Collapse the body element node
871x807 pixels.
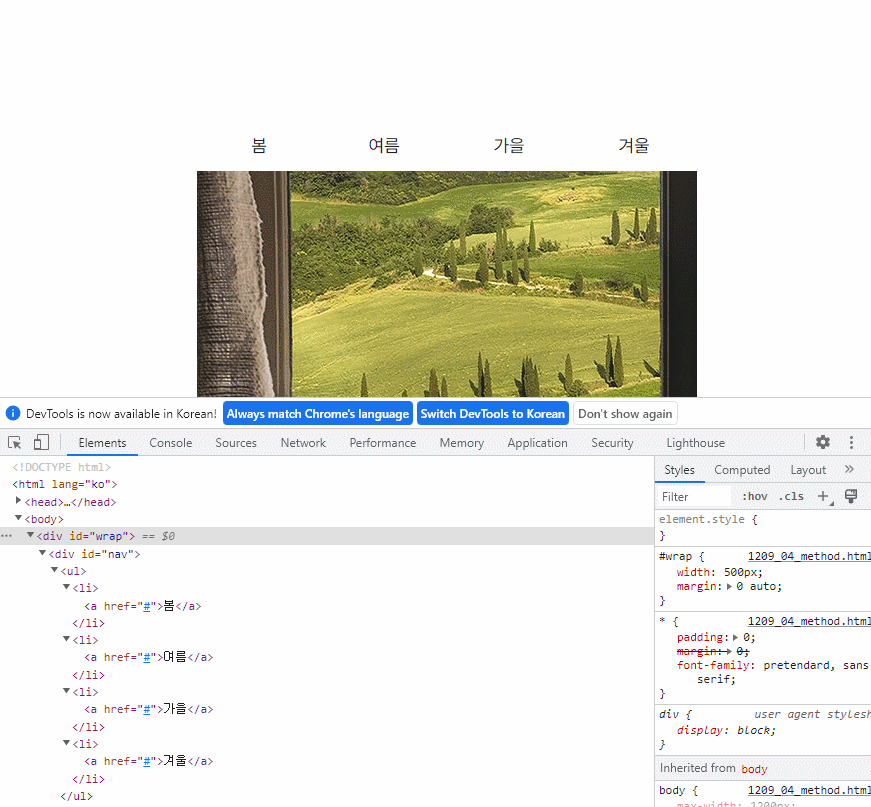[18, 518]
